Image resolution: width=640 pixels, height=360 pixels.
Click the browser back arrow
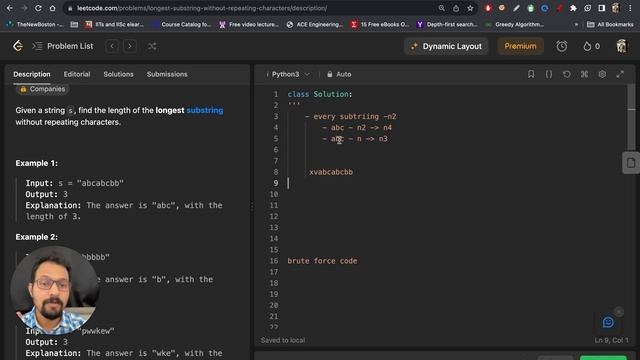(9, 8)
